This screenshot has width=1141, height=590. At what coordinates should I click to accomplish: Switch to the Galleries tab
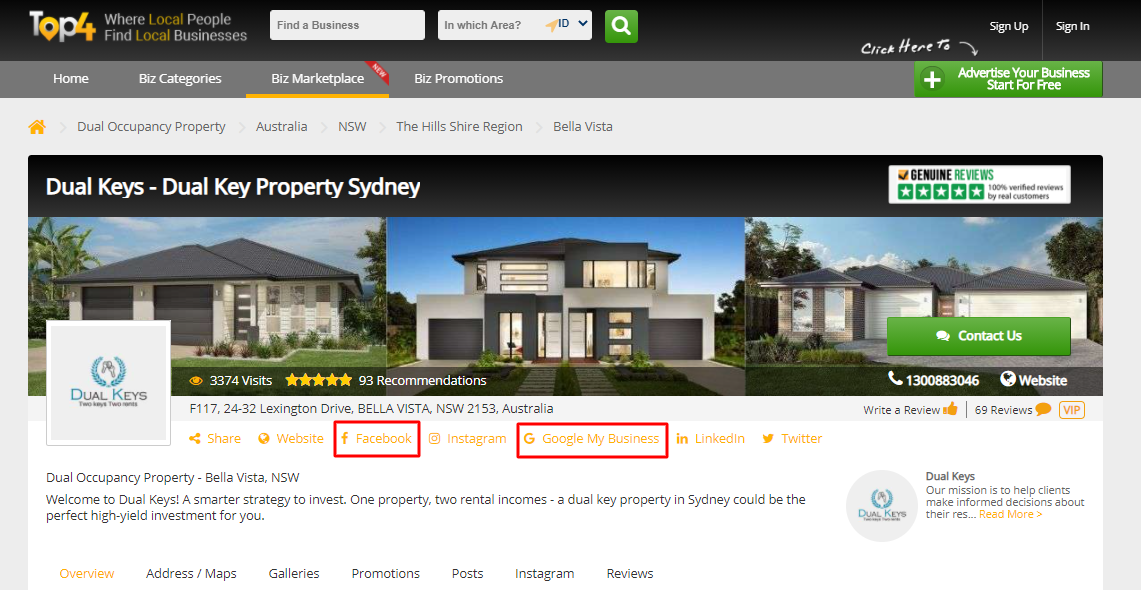tap(294, 573)
